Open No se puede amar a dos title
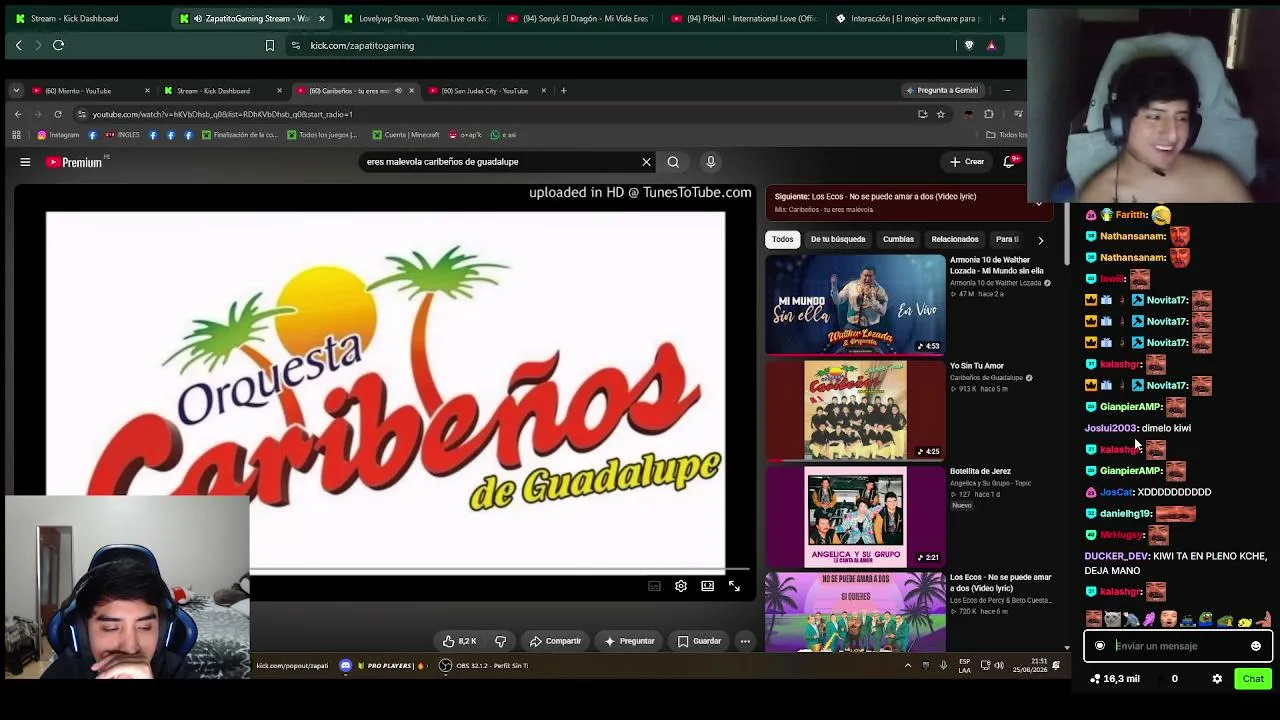 coord(1000,582)
